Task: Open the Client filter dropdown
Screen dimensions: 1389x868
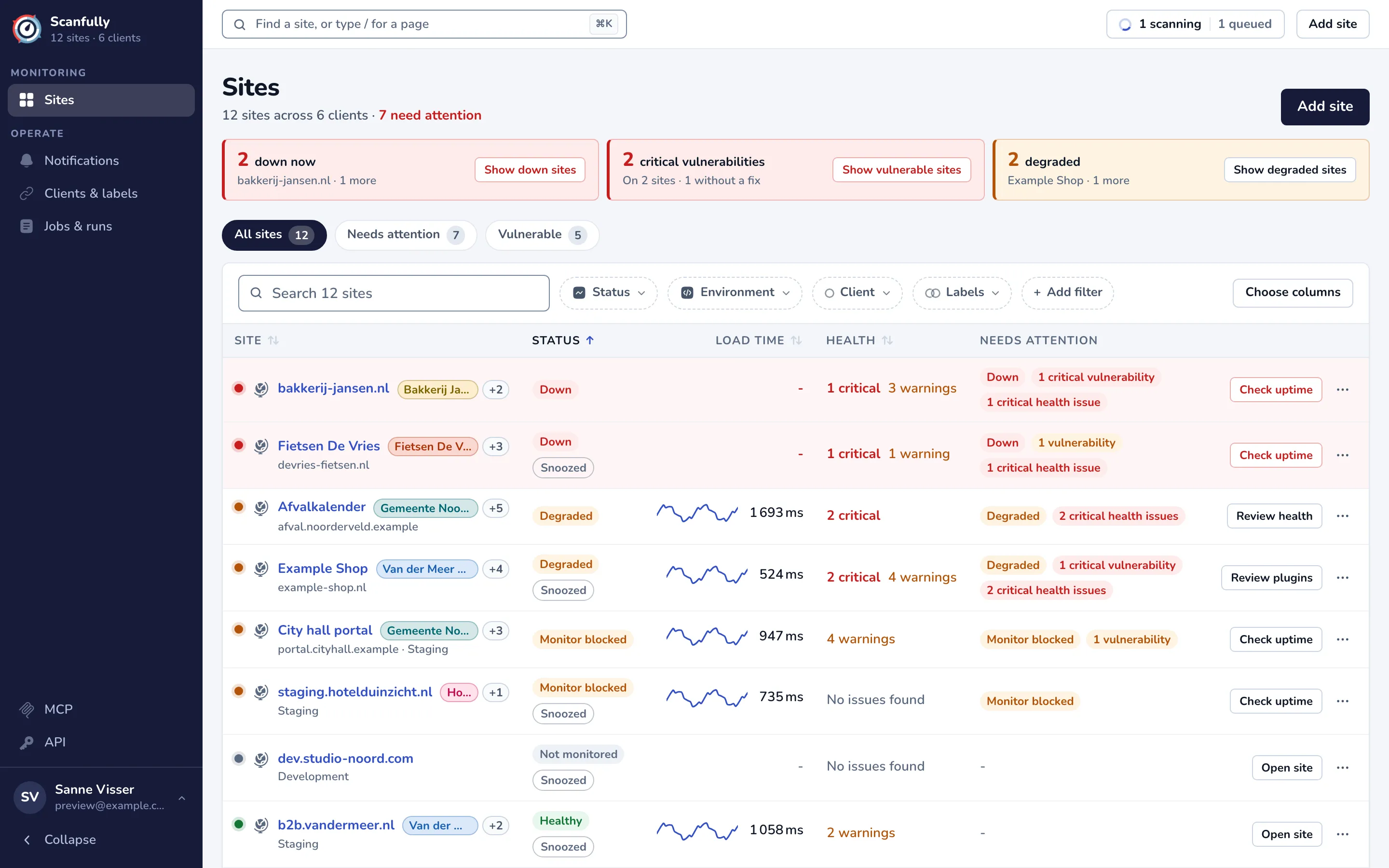Action: [857, 293]
